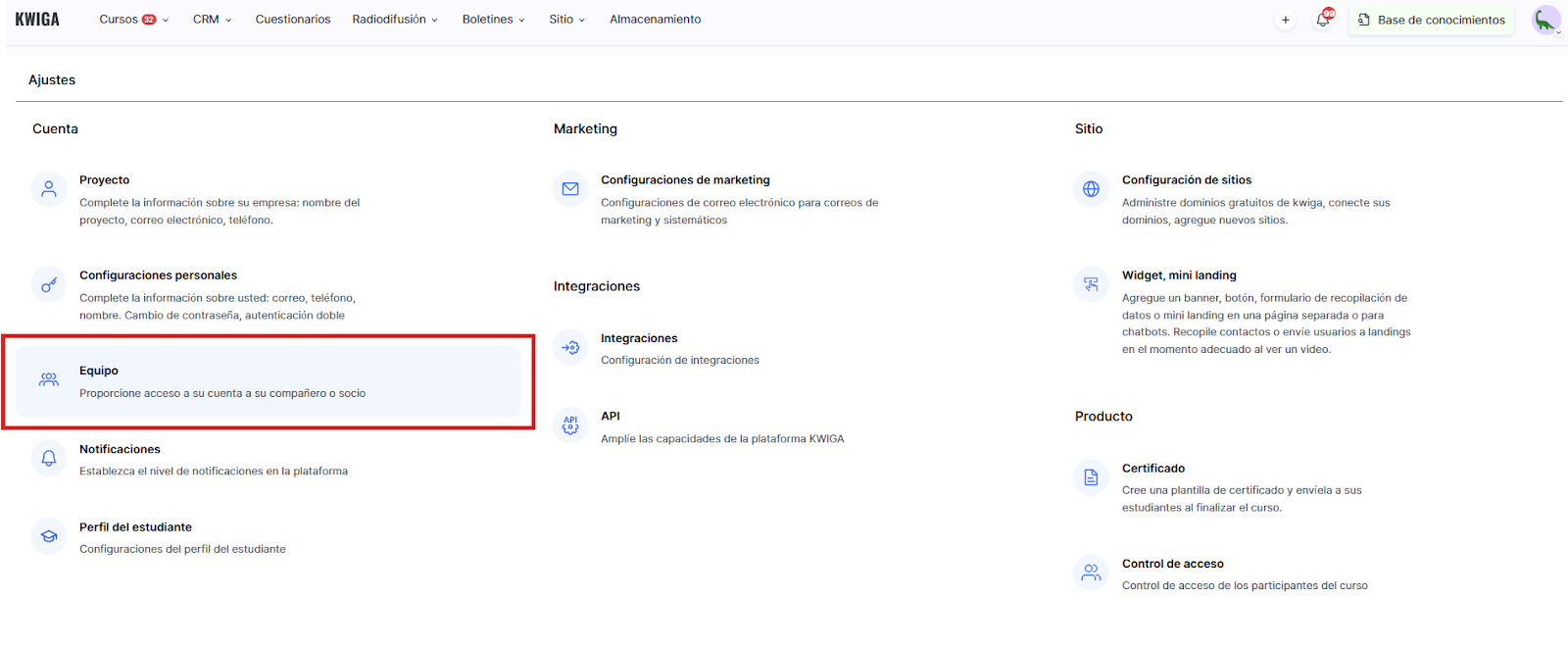1568x648 pixels.
Task: Click the API icon
Action: point(570,424)
